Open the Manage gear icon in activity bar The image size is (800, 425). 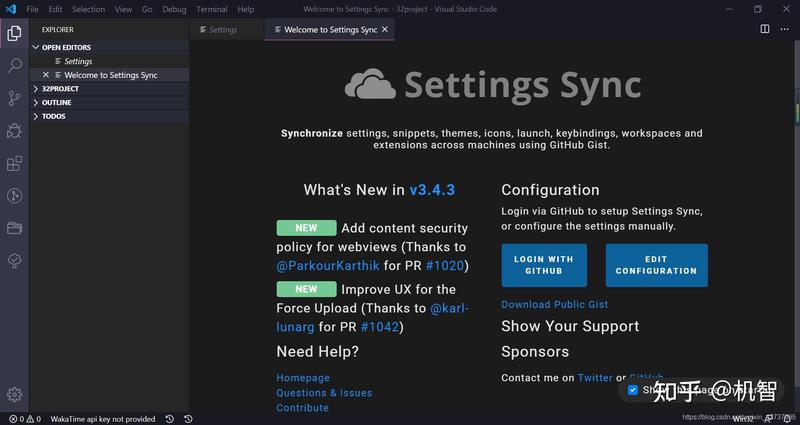coord(14,394)
